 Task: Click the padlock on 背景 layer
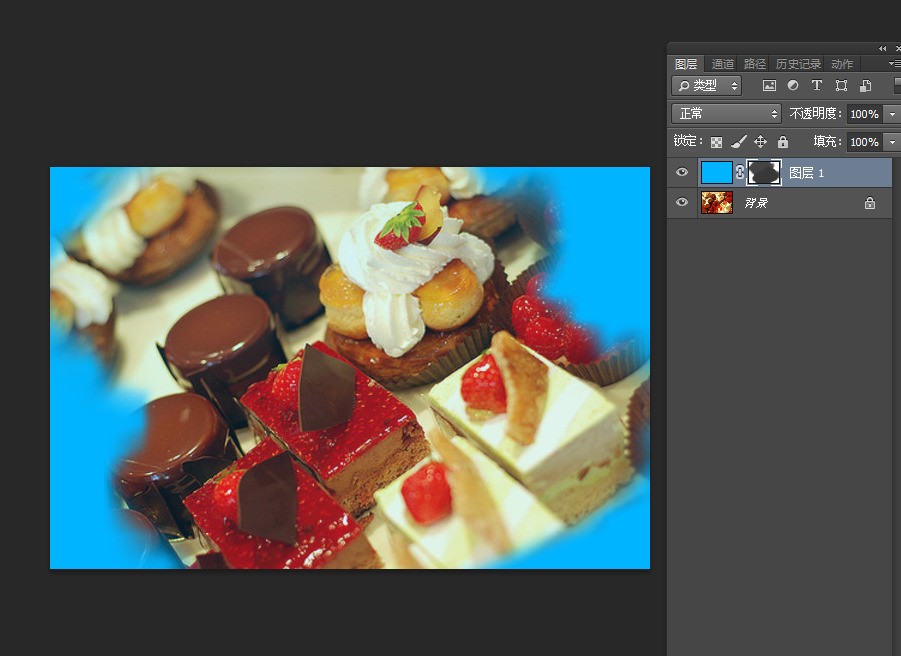(870, 203)
